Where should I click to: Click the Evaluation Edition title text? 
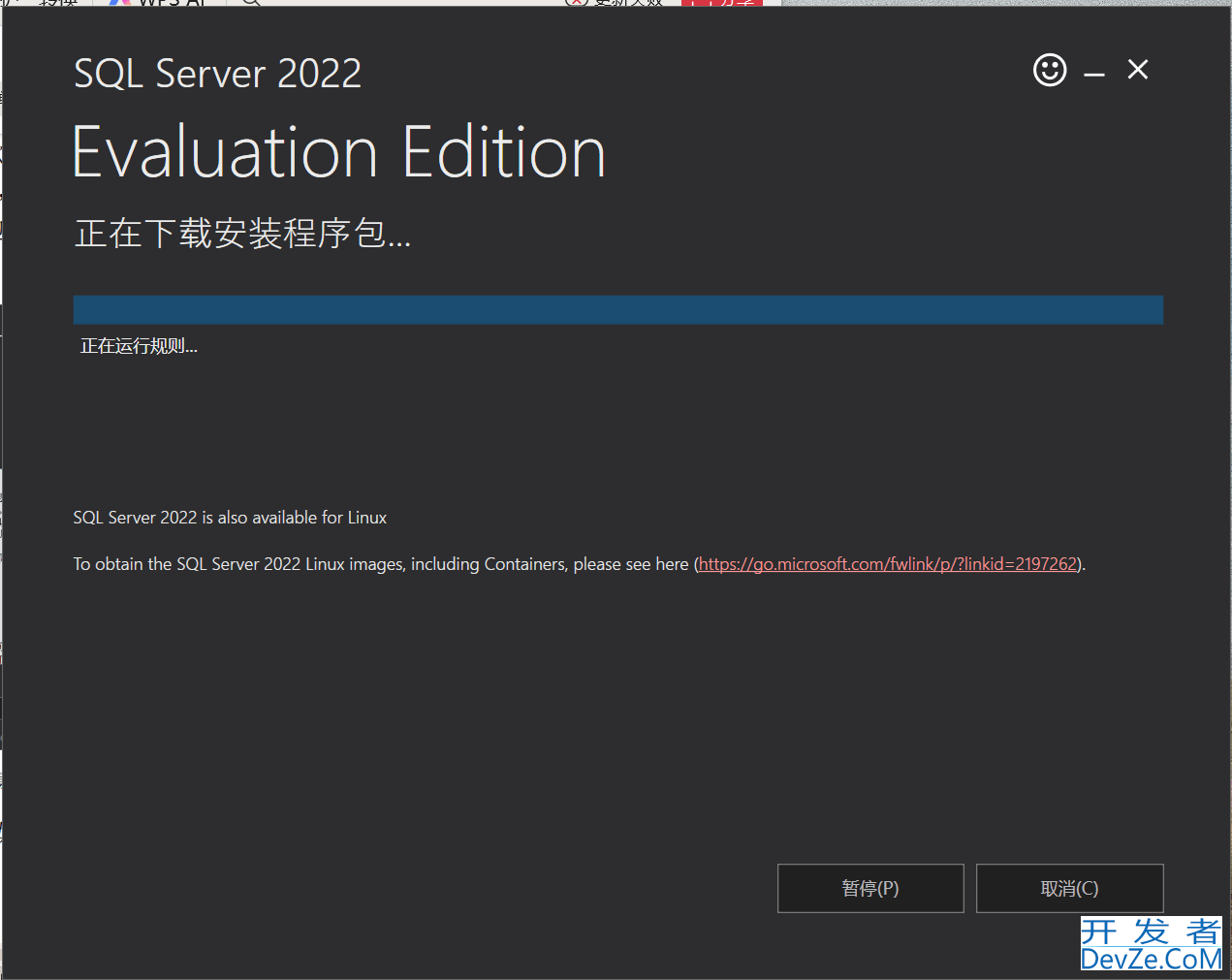click(339, 152)
